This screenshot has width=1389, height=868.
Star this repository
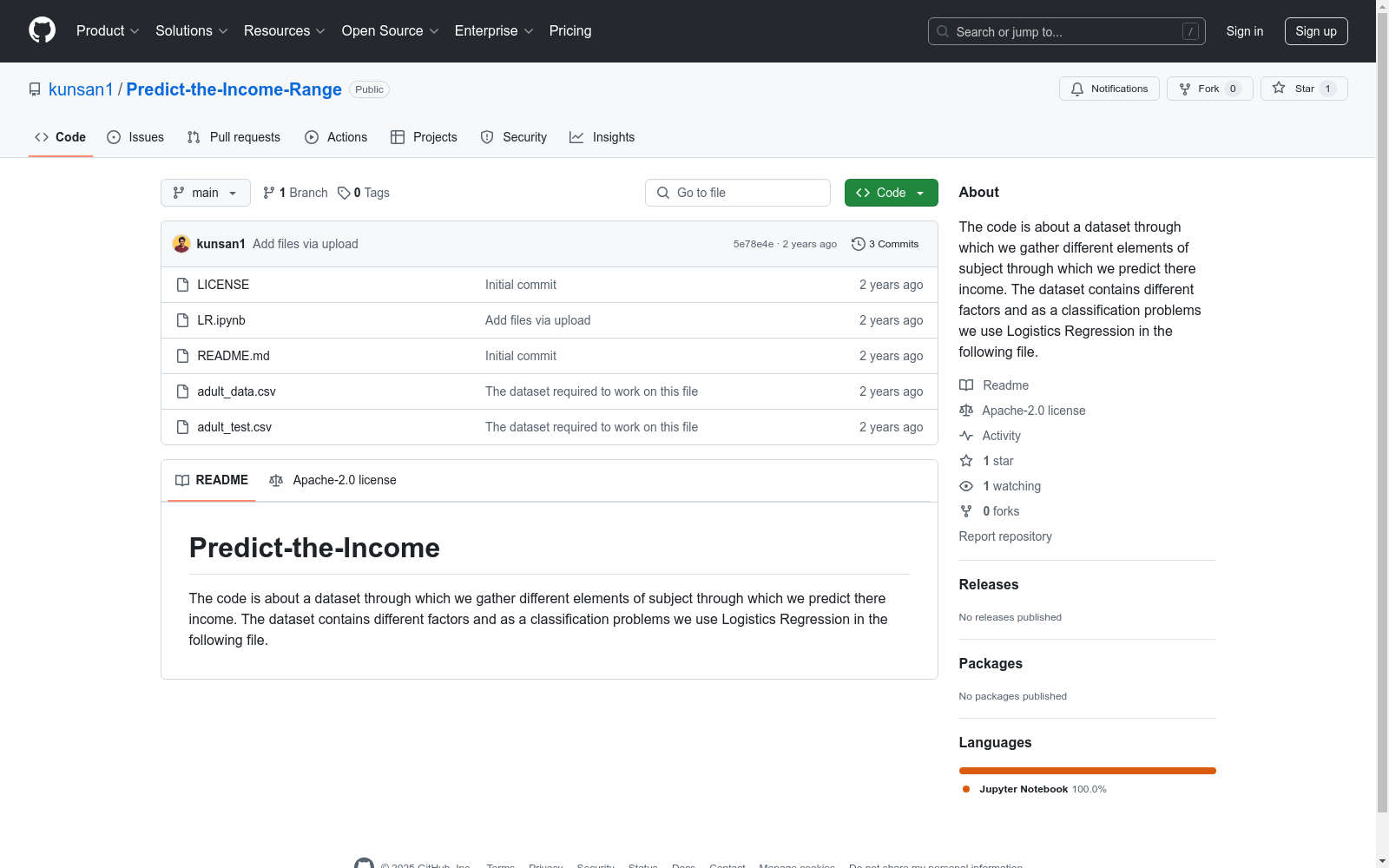click(1304, 89)
